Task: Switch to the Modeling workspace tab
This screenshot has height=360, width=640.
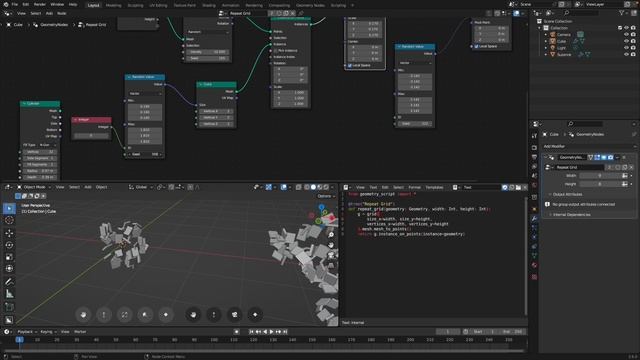Action: (113, 5)
